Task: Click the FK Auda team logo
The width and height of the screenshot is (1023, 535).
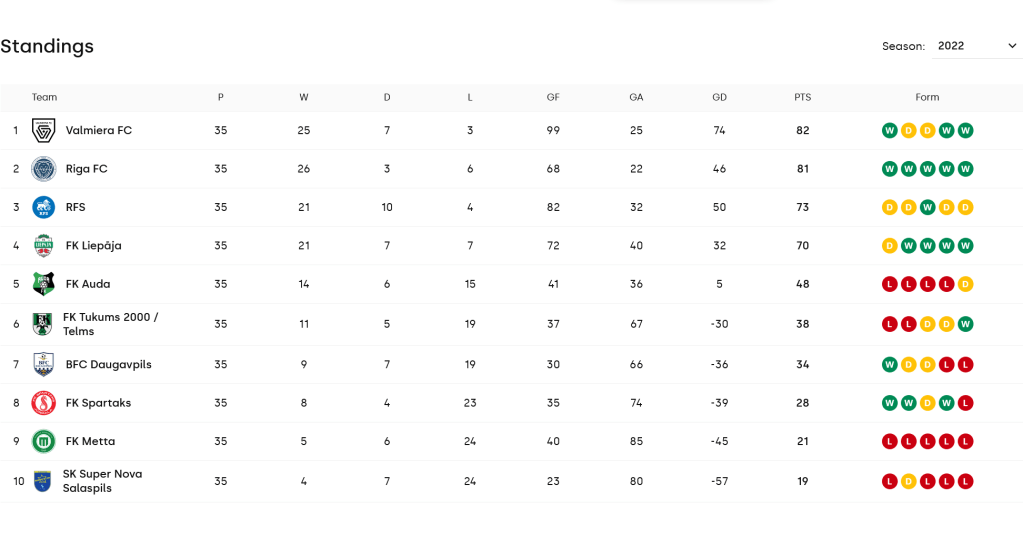Action: coord(43,284)
